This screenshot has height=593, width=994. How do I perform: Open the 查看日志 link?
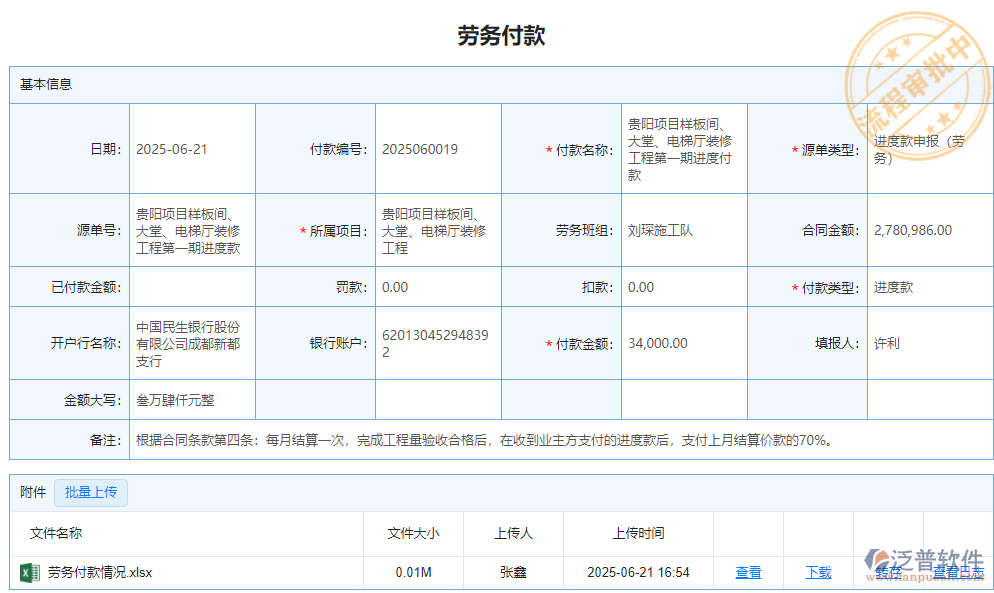point(957,572)
